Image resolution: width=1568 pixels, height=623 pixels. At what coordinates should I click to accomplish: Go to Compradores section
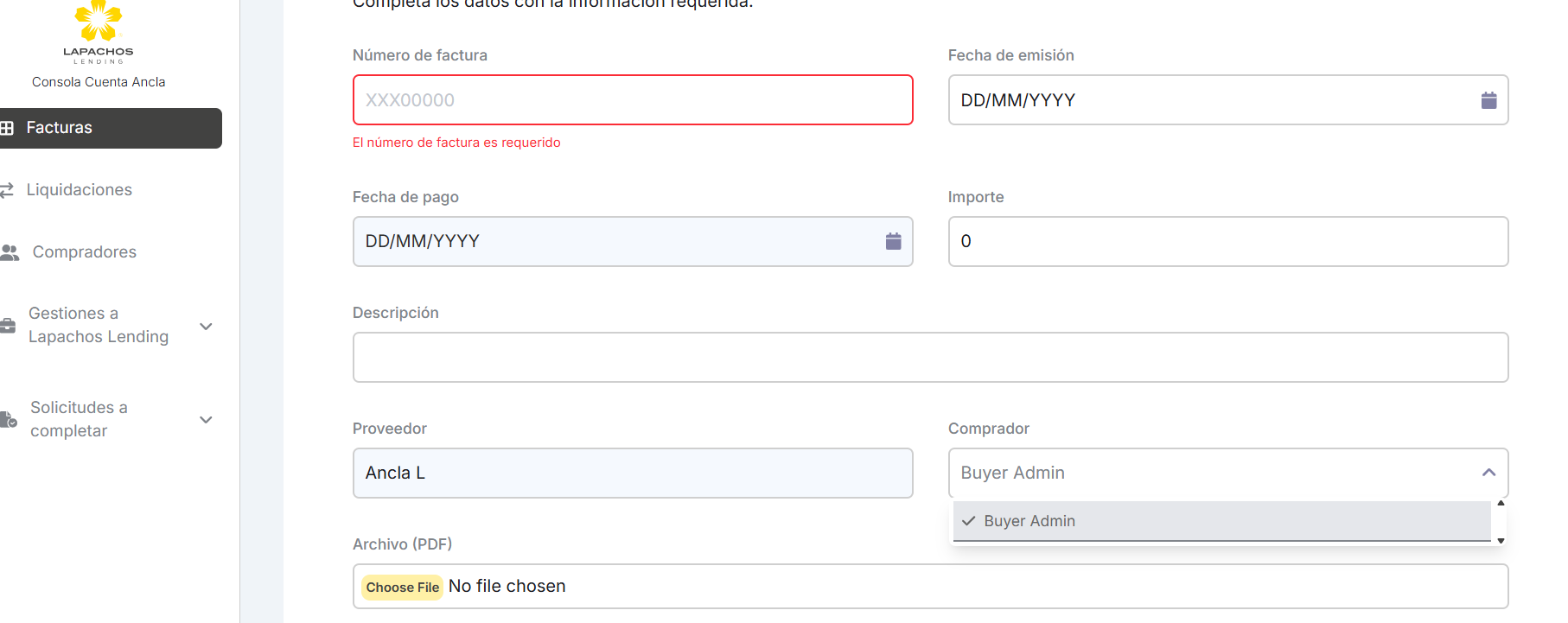pos(85,252)
